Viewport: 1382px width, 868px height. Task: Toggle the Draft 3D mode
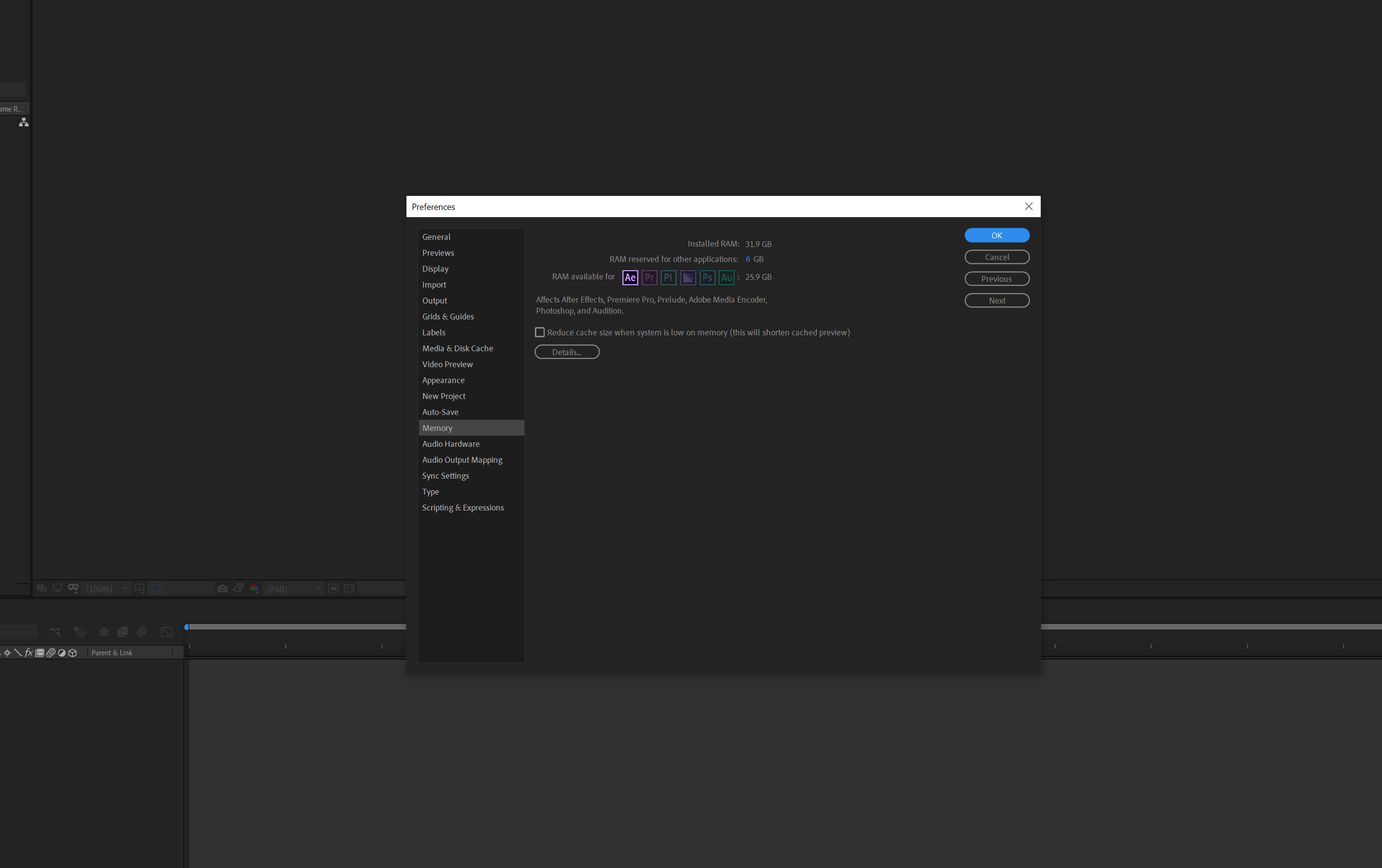pos(79,631)
